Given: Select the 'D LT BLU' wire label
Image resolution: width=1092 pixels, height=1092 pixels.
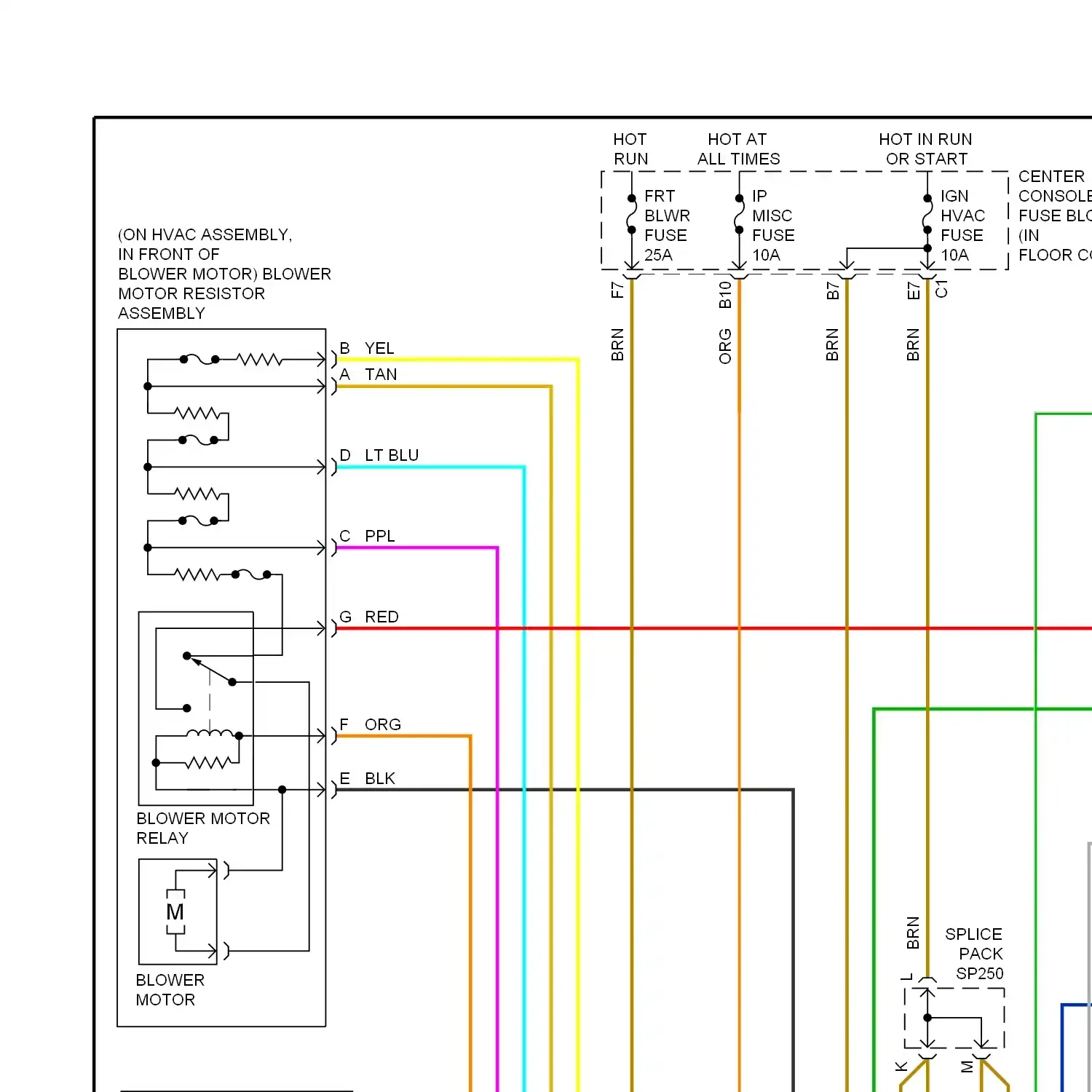Looking at the screenshot, I should (x=379, y=455).
